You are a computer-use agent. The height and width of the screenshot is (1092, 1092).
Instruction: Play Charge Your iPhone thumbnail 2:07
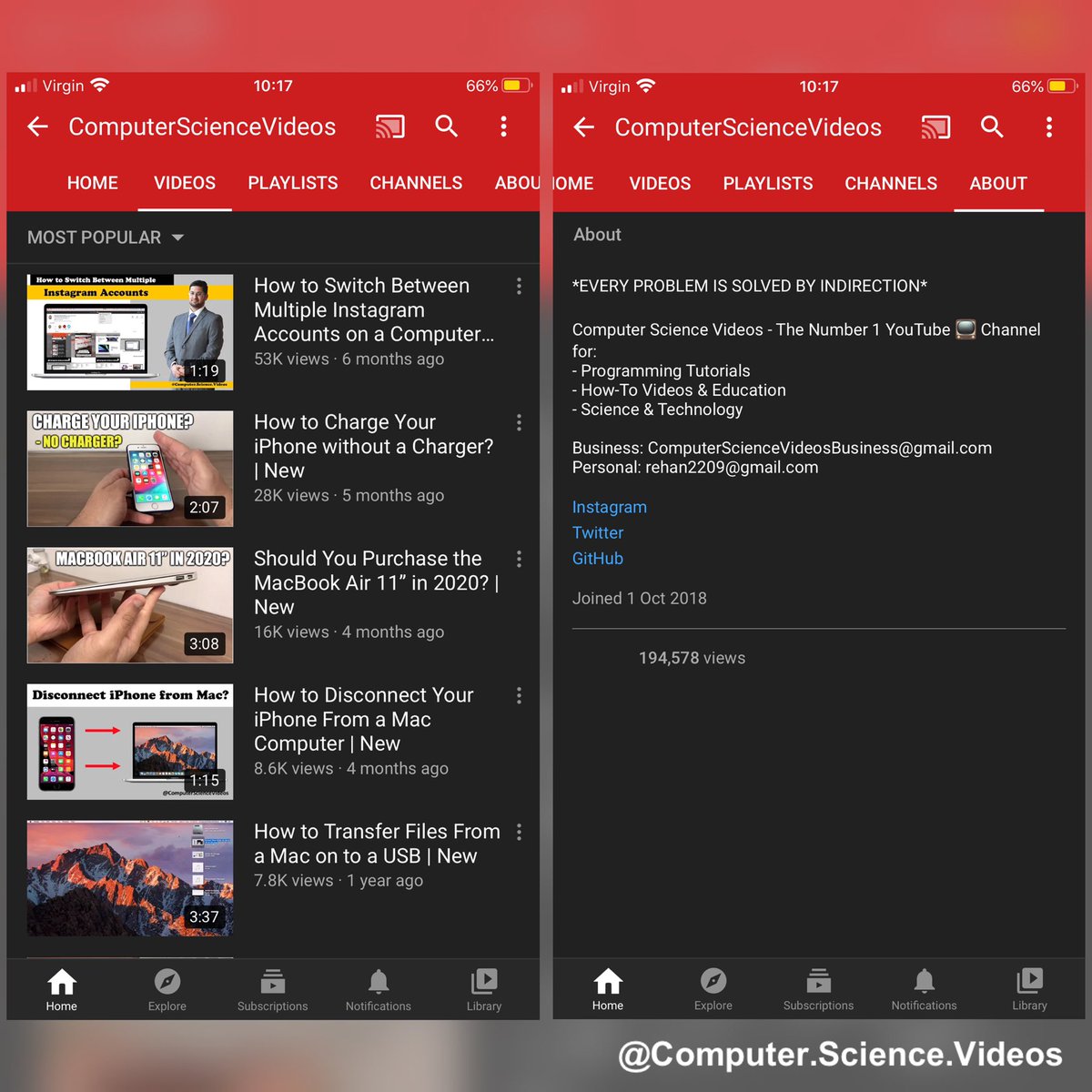coord(130,469)
